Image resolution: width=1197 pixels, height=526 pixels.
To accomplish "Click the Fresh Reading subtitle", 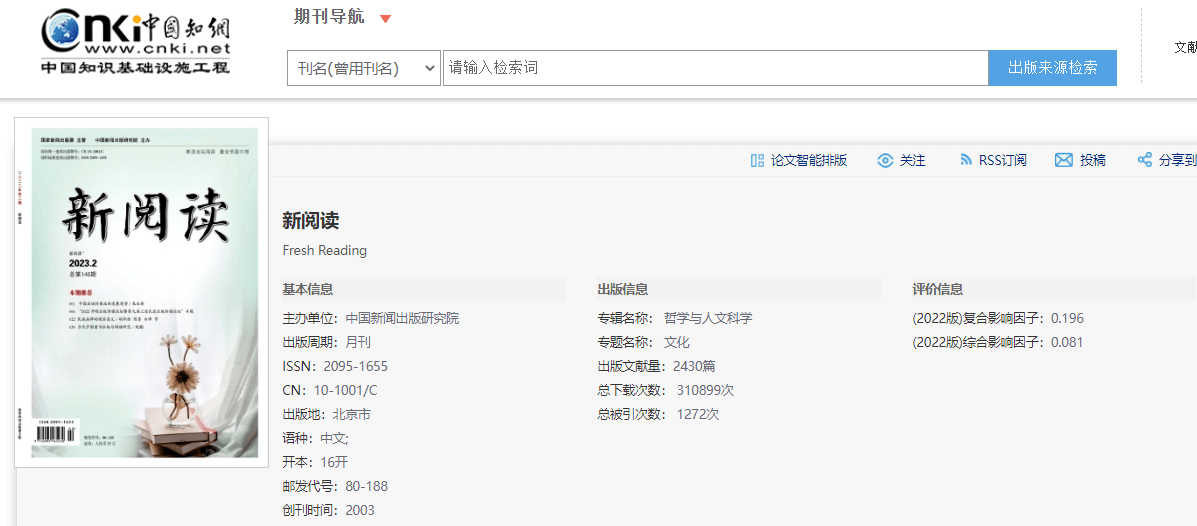I will (x=324, y=250).
